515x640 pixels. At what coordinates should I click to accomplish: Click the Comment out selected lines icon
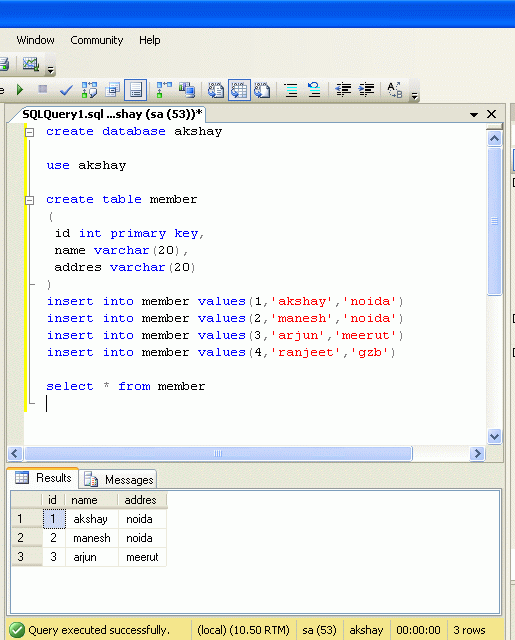pyautogui.click(x=291, y=90)
